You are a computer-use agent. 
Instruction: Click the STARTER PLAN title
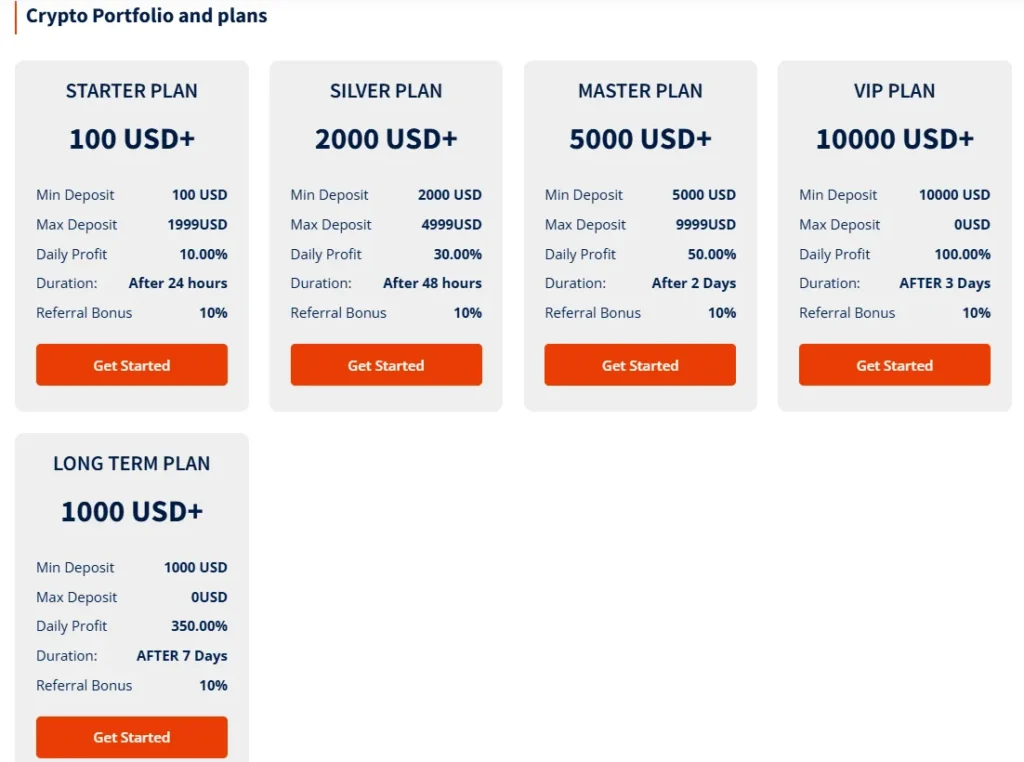point(132,91)
